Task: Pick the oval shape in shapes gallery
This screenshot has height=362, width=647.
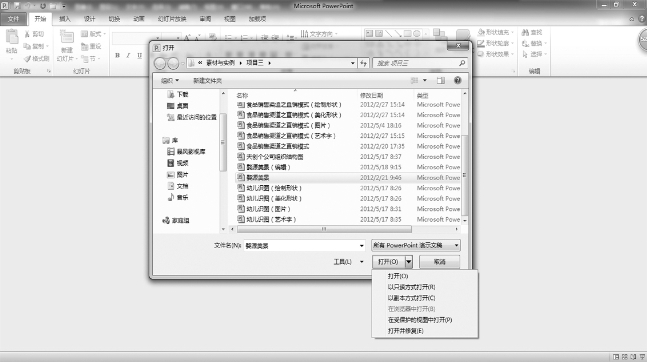Action: pyautogui.click(x=417, y=34)
